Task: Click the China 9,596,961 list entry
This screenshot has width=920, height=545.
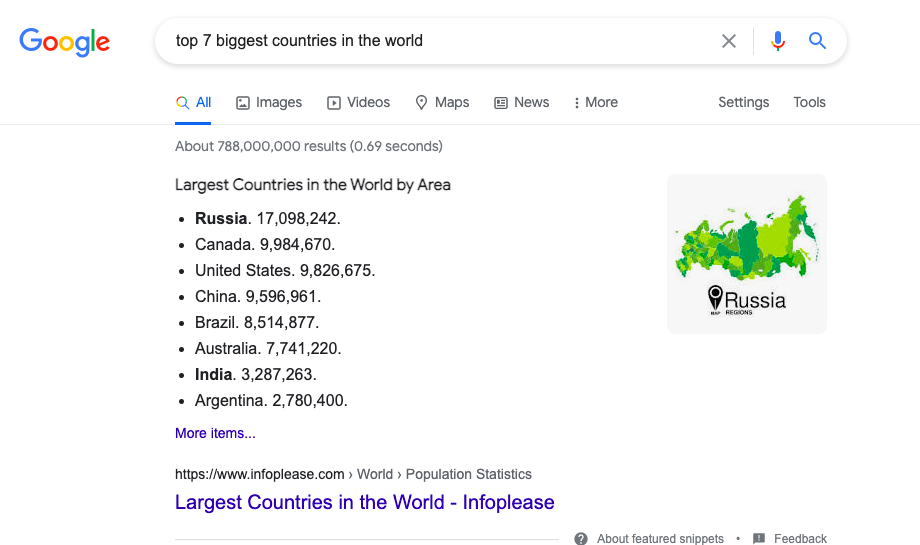Action: point(258,296)
